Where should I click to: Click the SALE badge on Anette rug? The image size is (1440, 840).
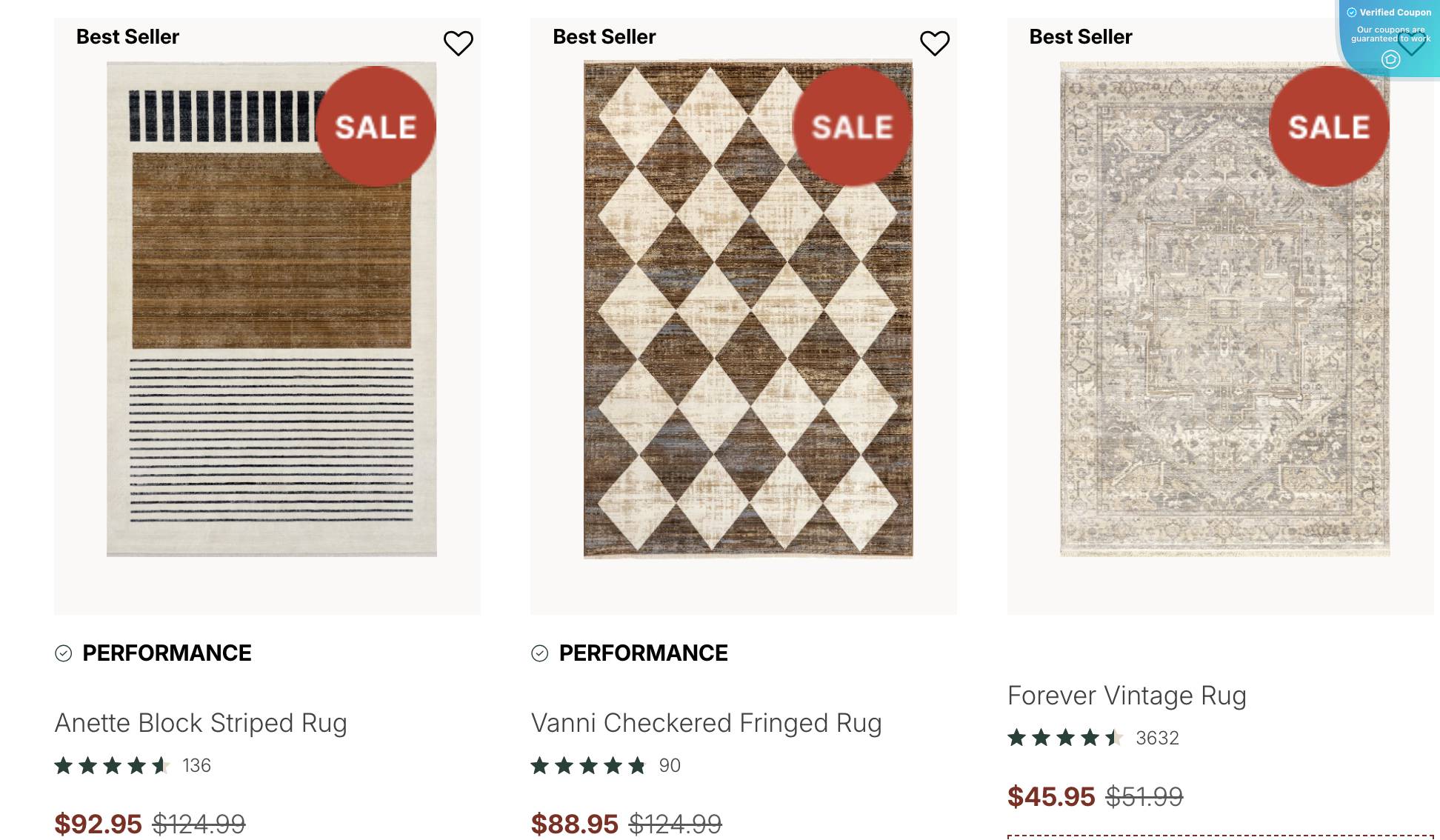tap(376, 126)
